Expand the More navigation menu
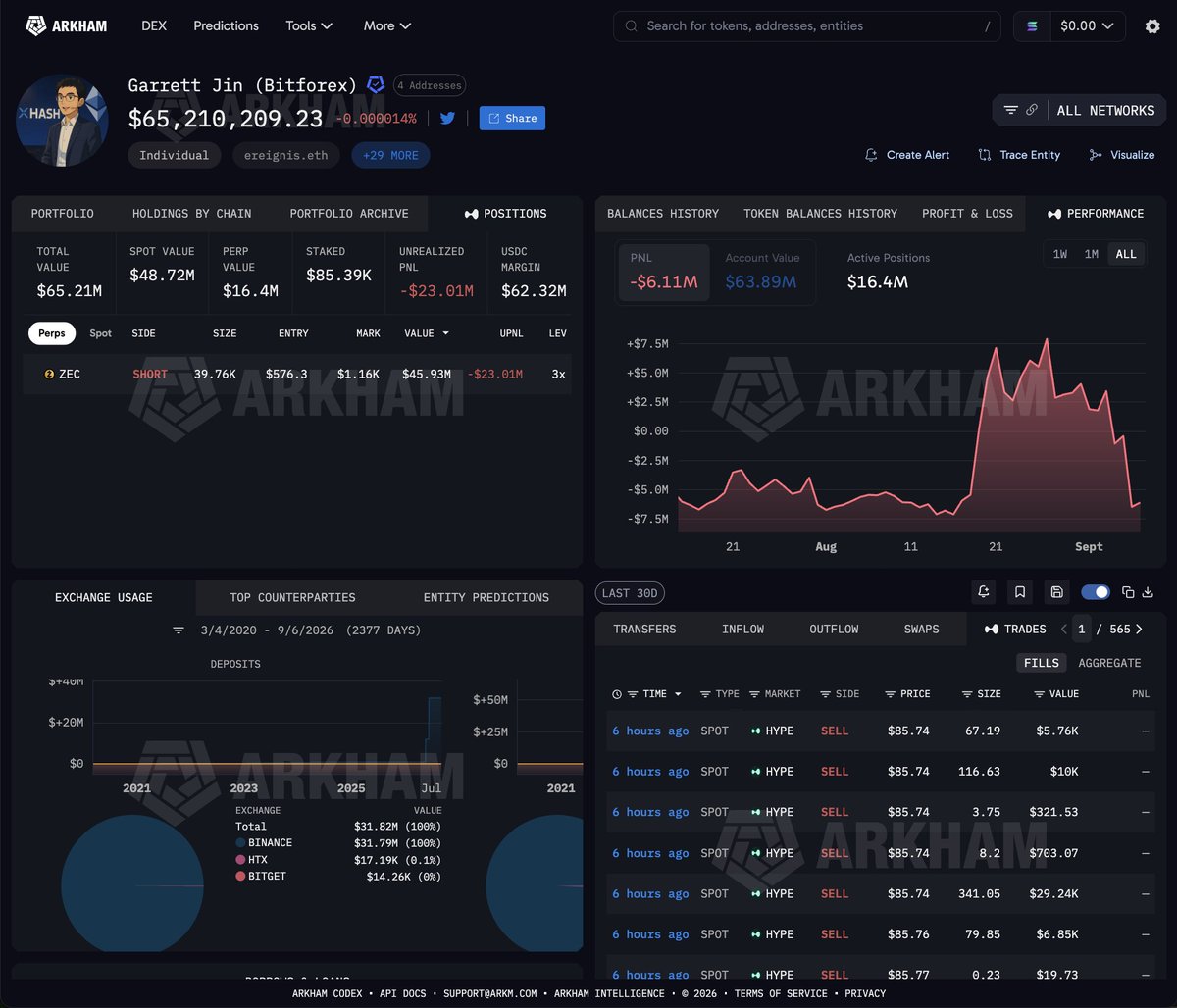This screenshot has width=1177, height=1008. [x=387, y=25]
